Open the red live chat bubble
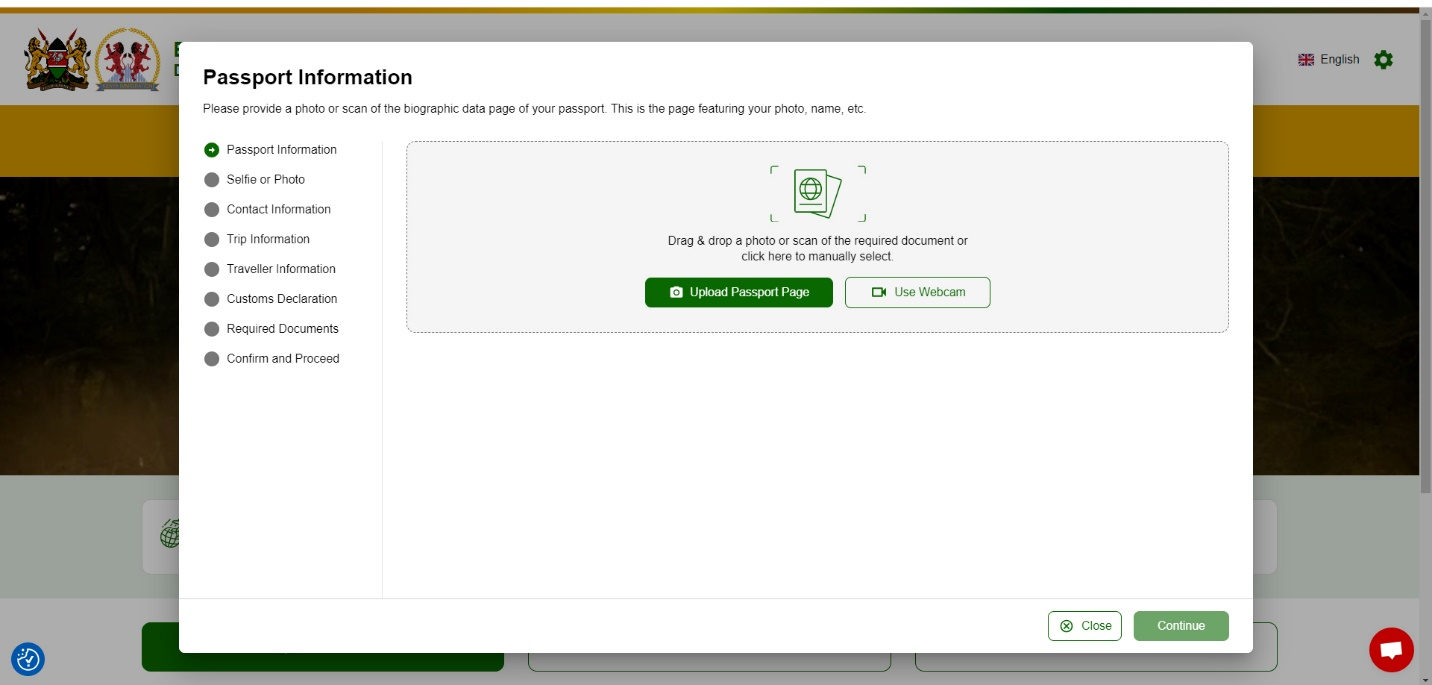1432x685 pixels. coord(1391,650)
